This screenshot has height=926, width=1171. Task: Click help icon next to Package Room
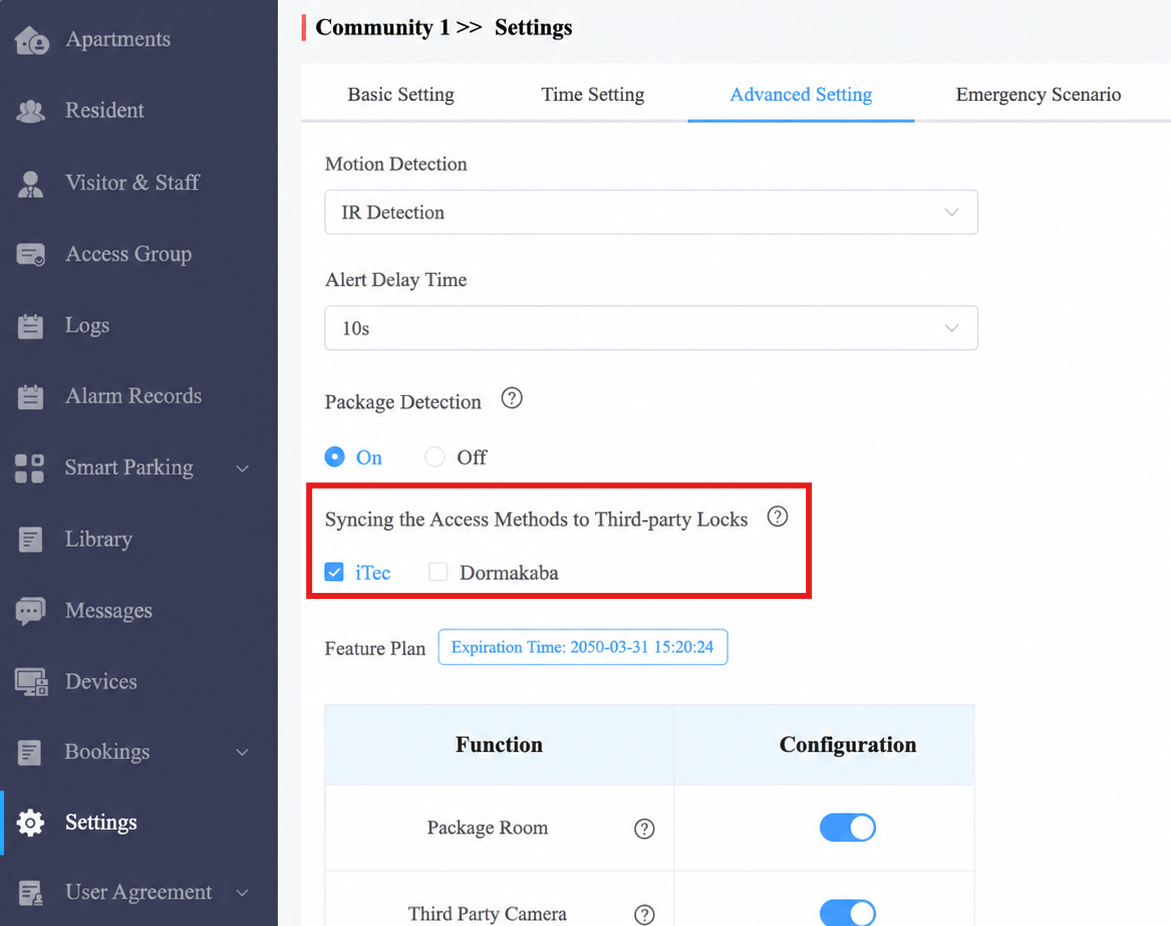(644, 829)
